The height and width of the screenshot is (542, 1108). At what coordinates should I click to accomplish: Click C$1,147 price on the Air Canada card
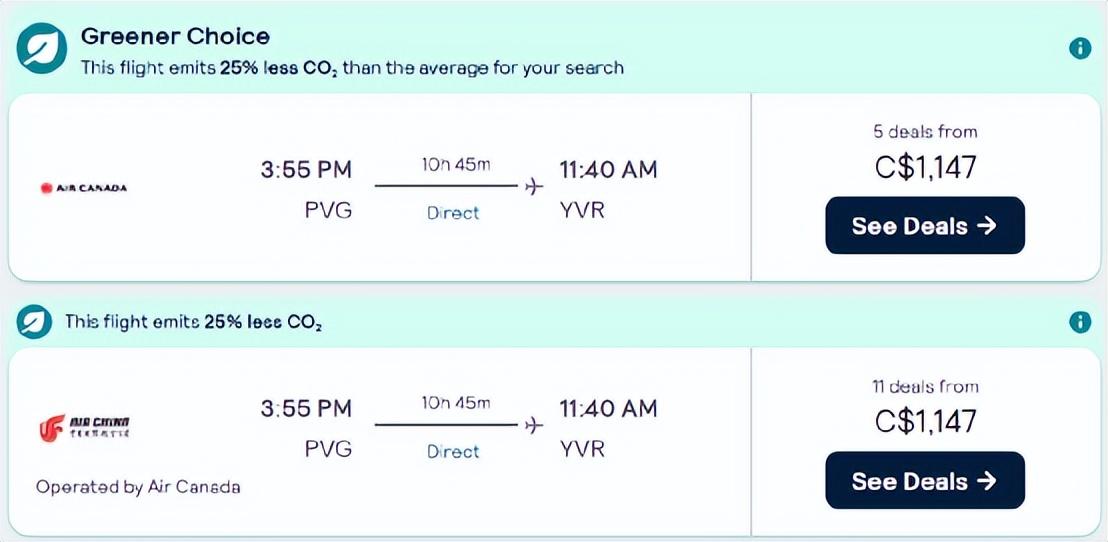[925, 167]
